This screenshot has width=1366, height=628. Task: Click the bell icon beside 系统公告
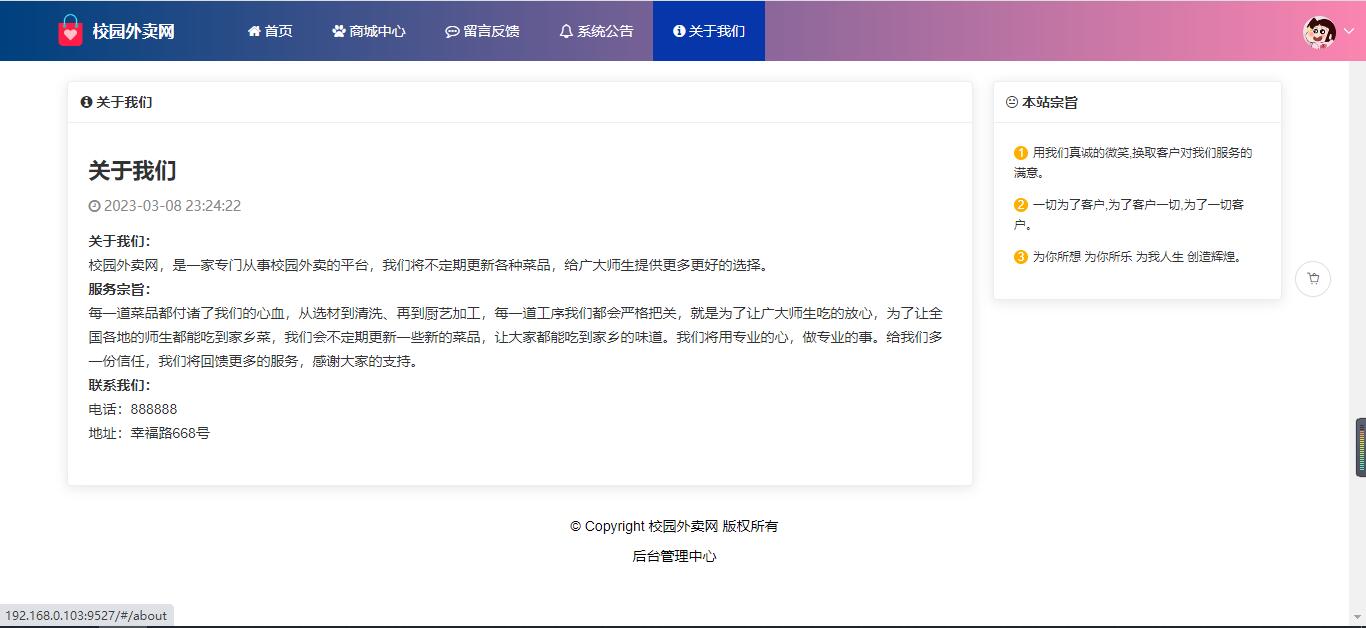tap(566, 31)
